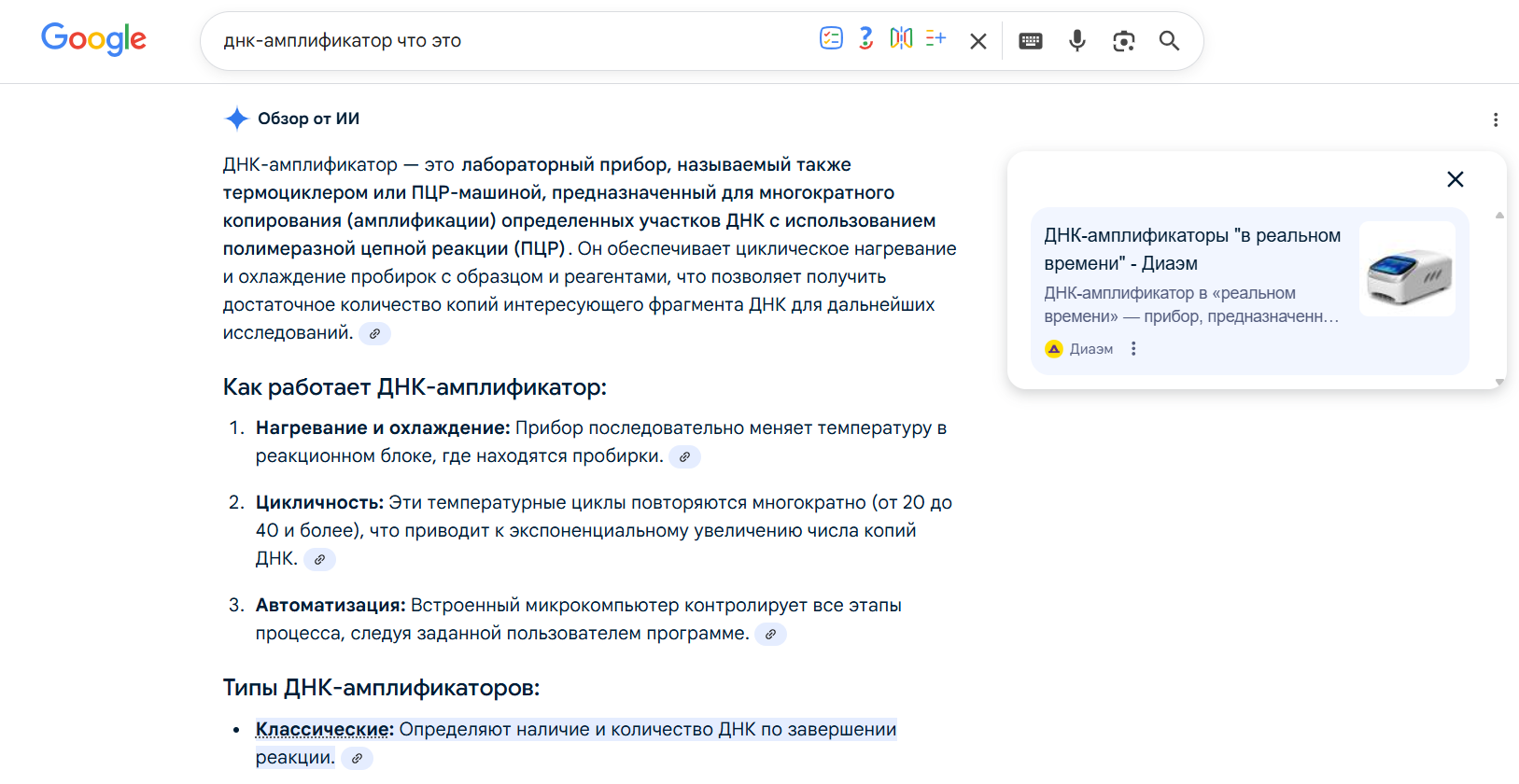The width and height of the screenshot is (1519, 784).
Task: Click the colorful question mark icon
Action: point(866,38)
